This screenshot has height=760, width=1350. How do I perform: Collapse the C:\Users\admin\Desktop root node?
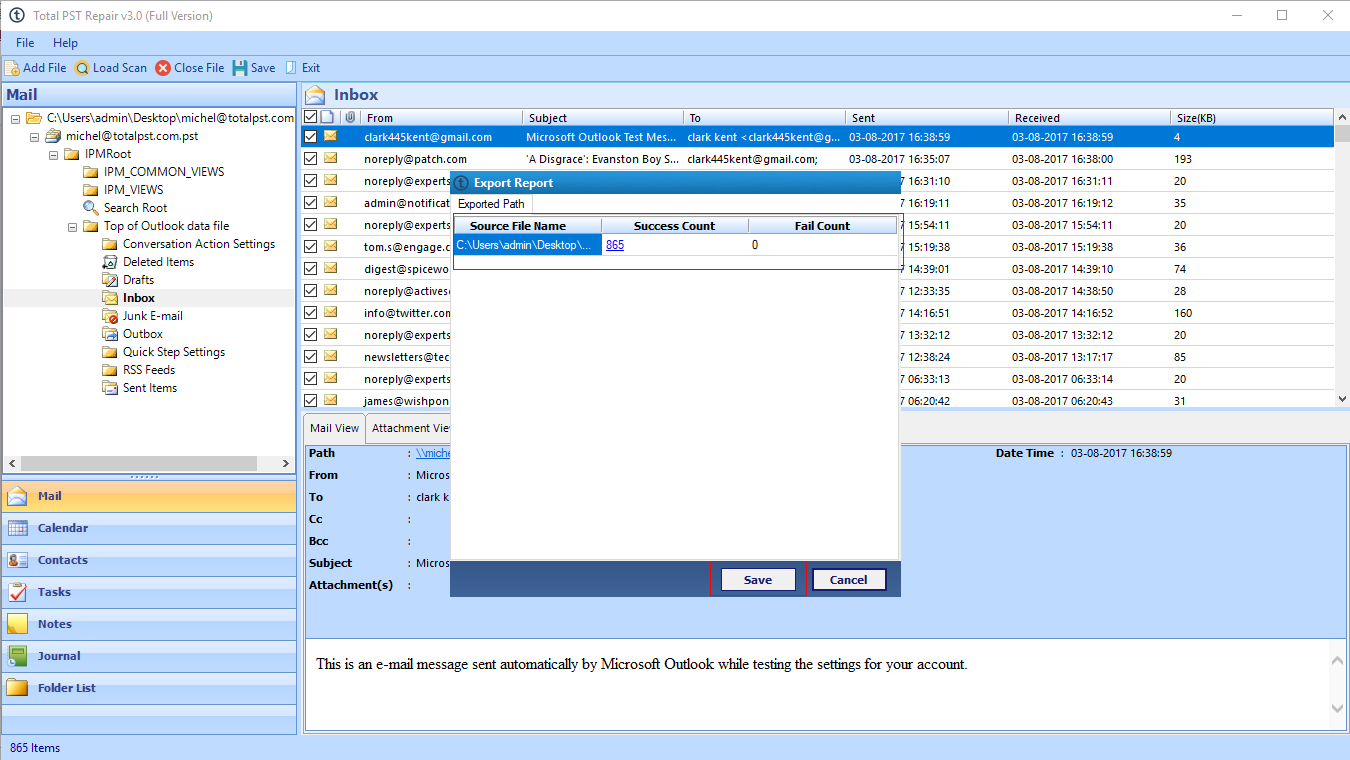(16, 118)
